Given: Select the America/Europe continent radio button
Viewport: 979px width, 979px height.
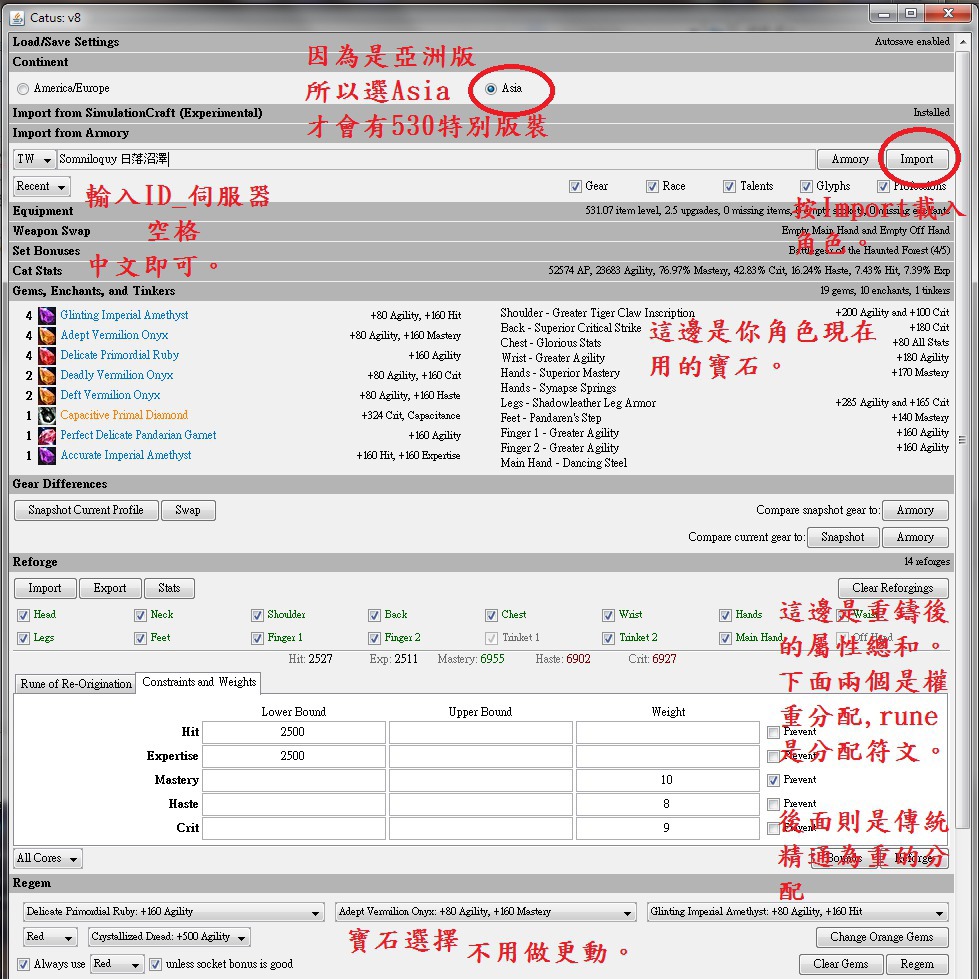Looking at the screenshot, I should (x=23, y=89).
